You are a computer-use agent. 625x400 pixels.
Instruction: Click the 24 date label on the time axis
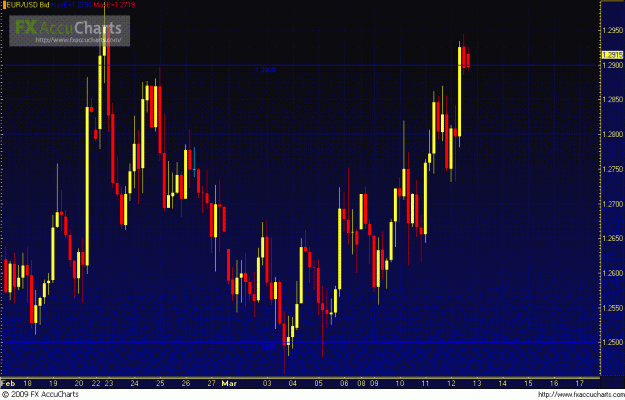click(x=134, y=384)
